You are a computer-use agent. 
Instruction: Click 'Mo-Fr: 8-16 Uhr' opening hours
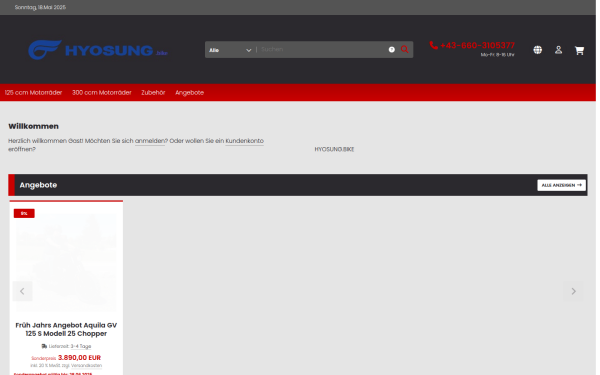point(497,55)
